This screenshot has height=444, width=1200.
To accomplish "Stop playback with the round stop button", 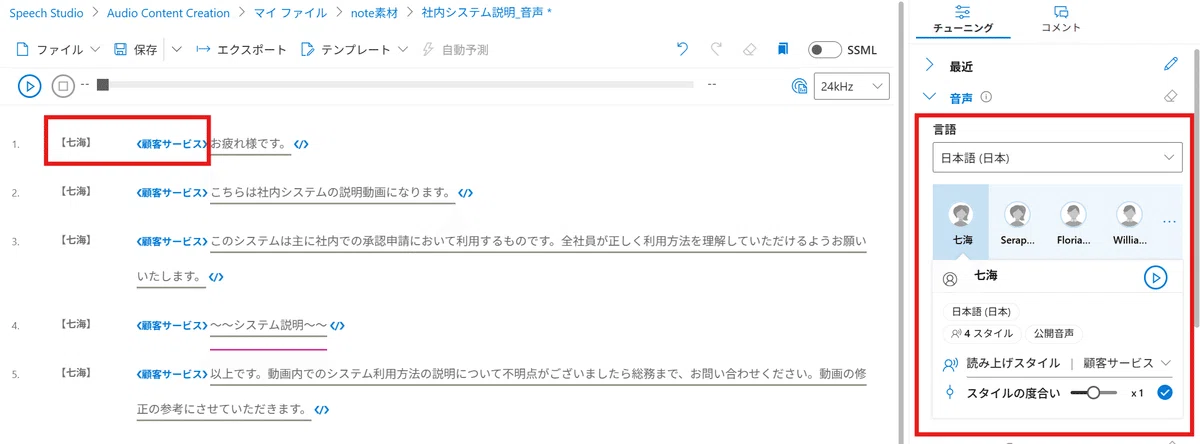I will (x=63, y=86).
